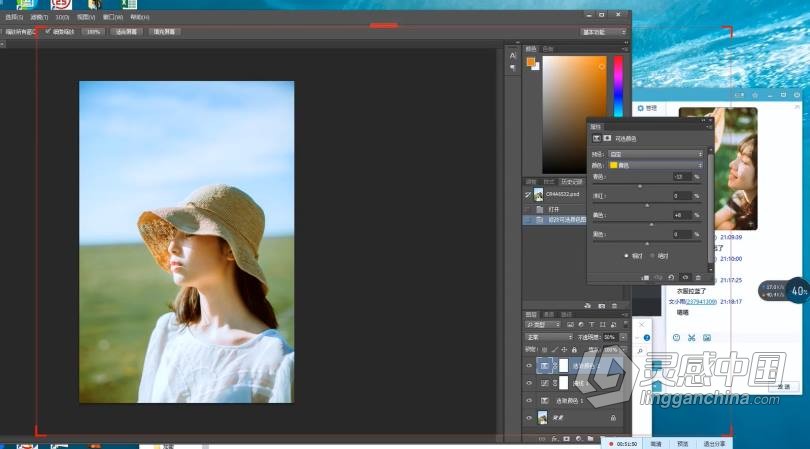Click the lock transparent pixels icon
The width and height of the screenshot is (810, 449).
[x=544, y=350]
